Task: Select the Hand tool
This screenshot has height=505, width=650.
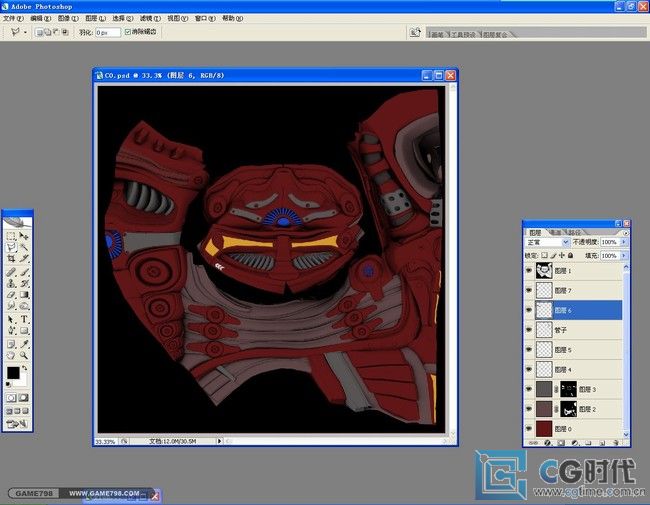Action: coord(11,355)
